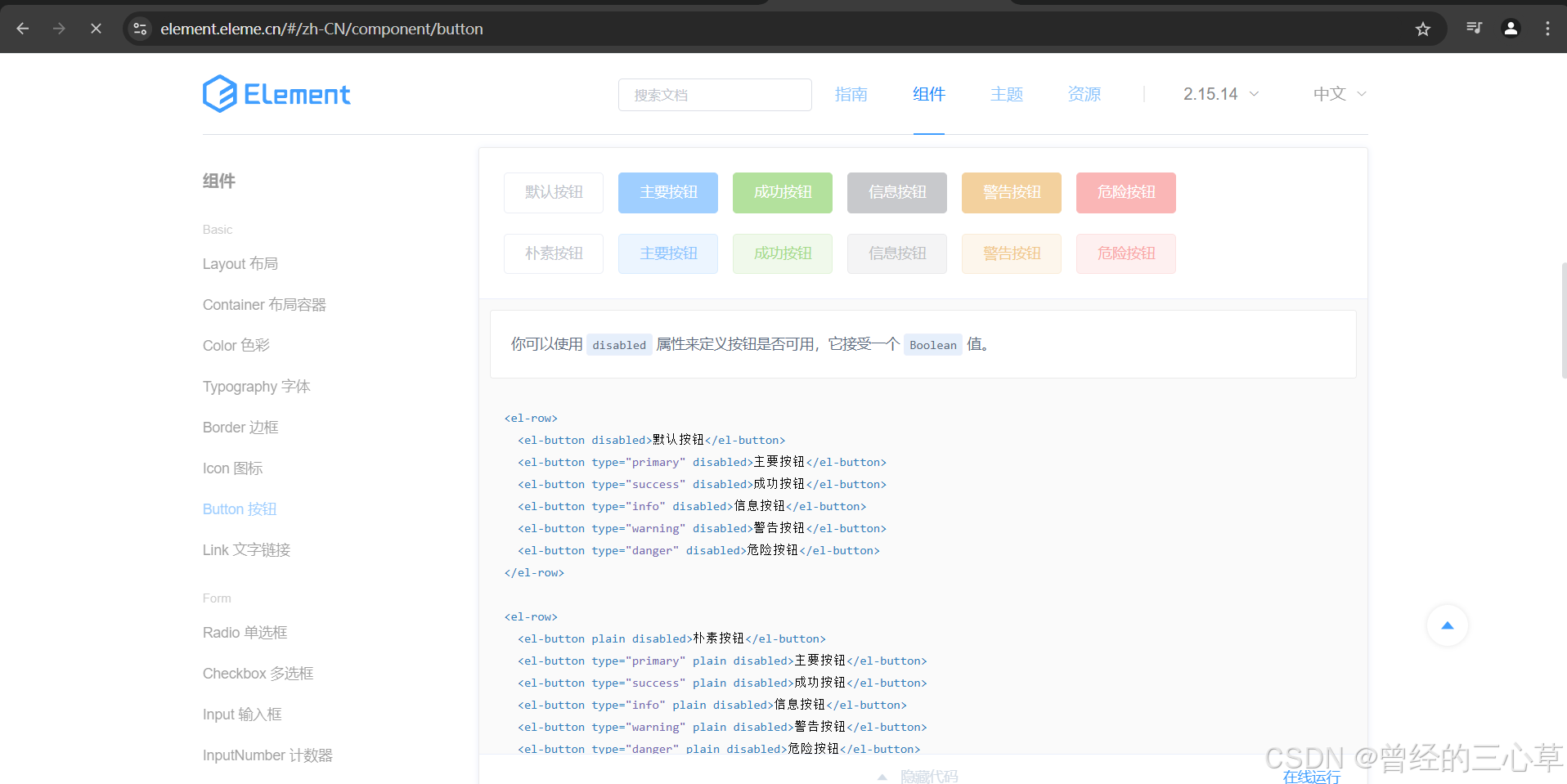Image resolution: width=1567 pixels, height=784 pixels.
Task: Open the media controls icon in toolbar
Action: (x=1473, y=28)
